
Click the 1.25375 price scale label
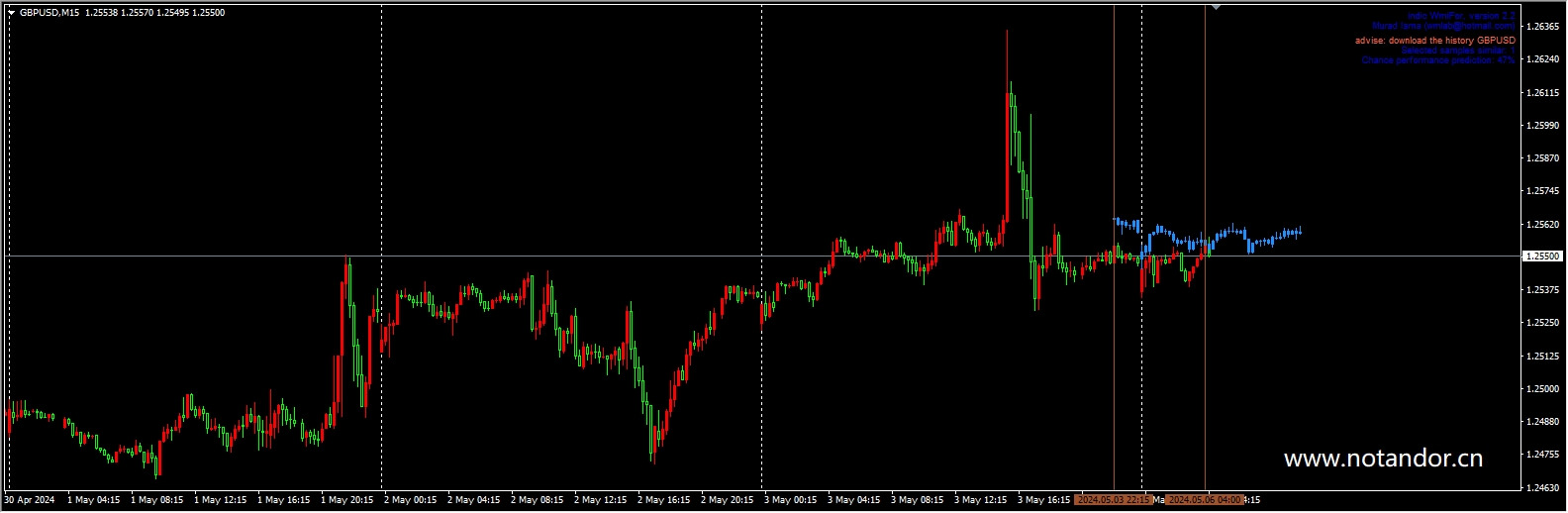pos(1544,290)
